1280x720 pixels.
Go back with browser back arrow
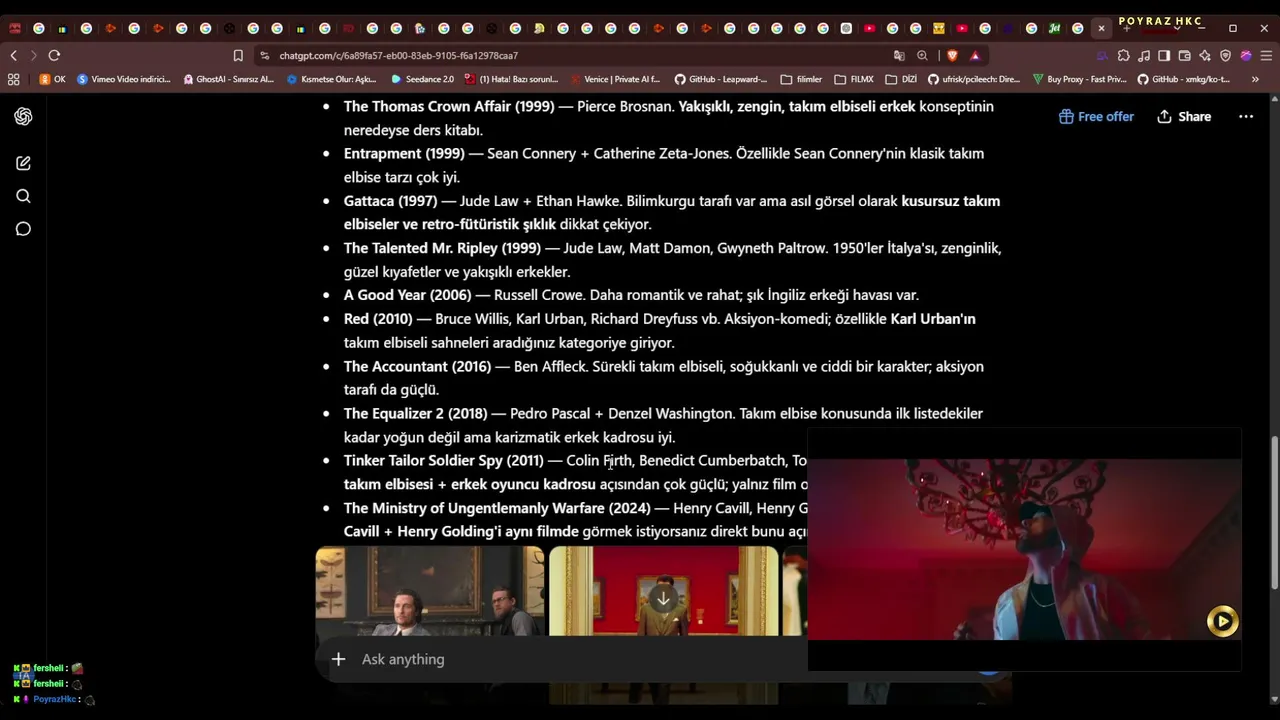(13, 56)
